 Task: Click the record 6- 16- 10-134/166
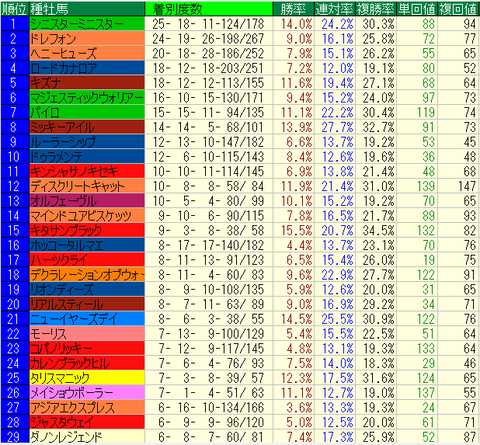[x=209, y=407]
